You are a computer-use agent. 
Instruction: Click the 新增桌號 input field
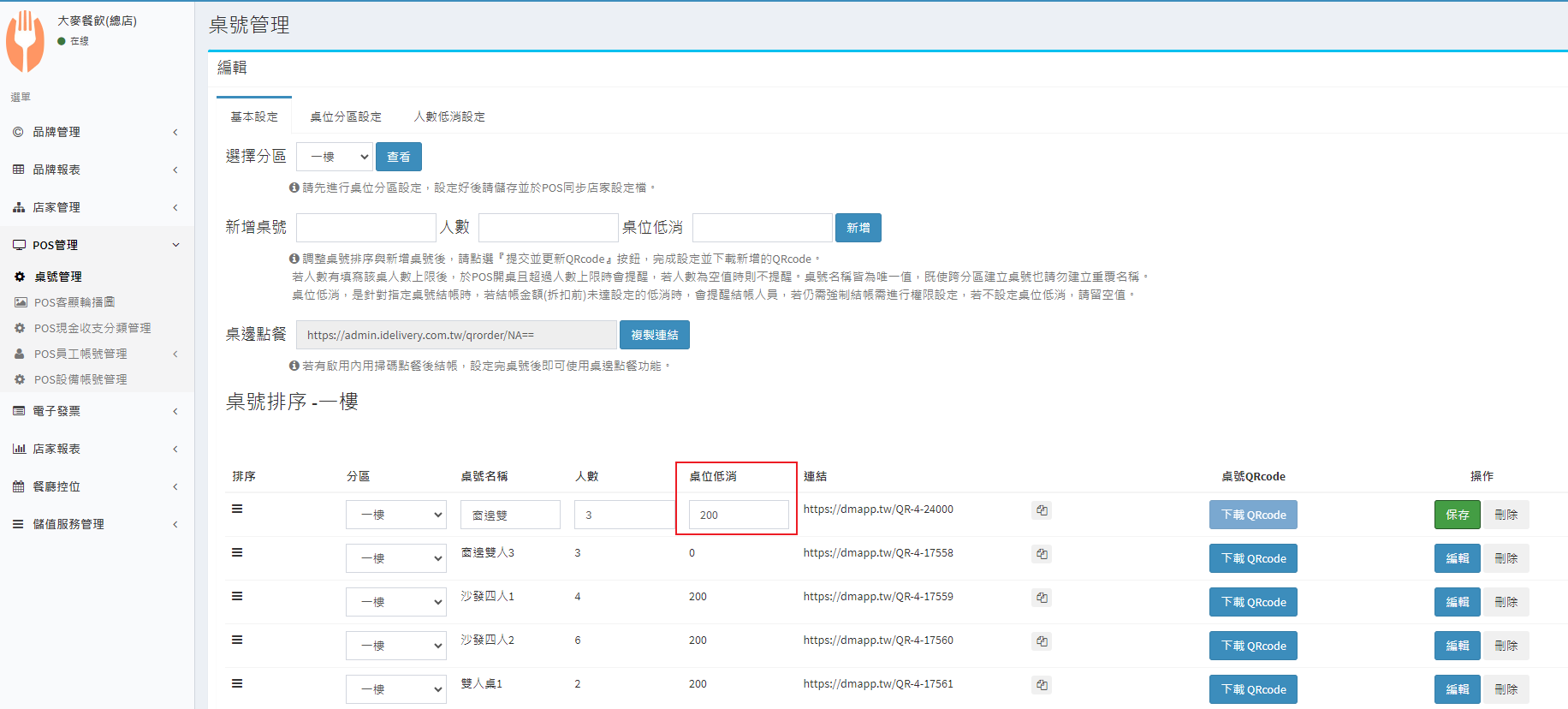(x=366, y=228)
